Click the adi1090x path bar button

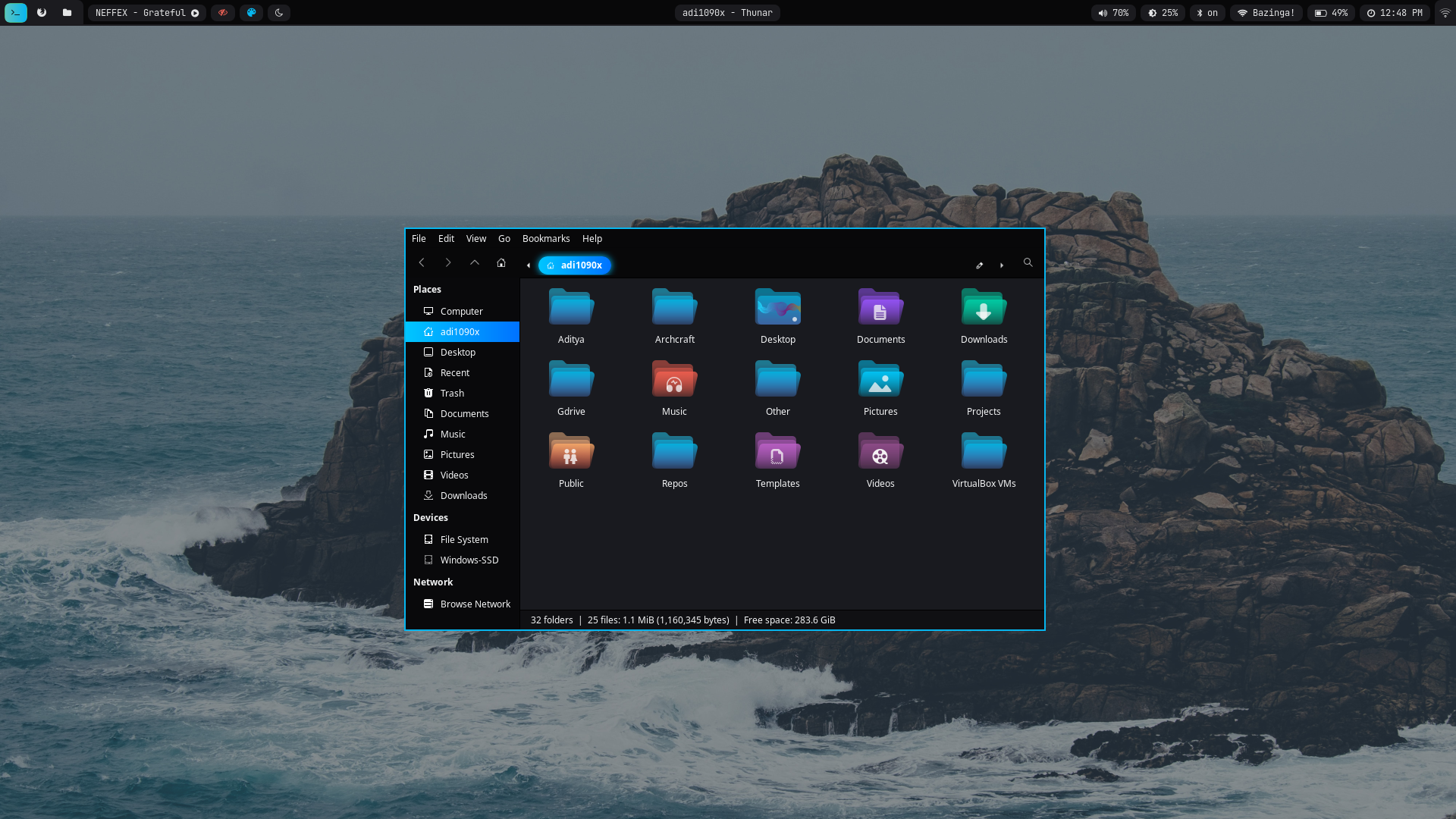pos(575,265)
